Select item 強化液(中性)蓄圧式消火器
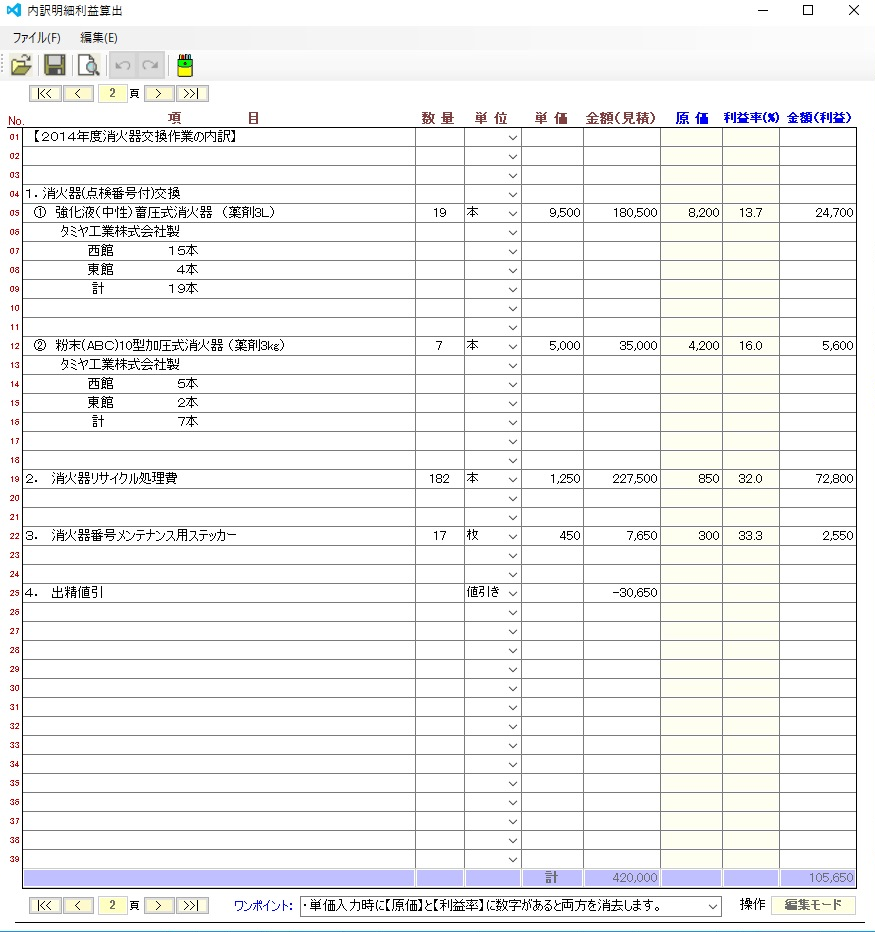This screenshot has width=875, height=932. 219,213
